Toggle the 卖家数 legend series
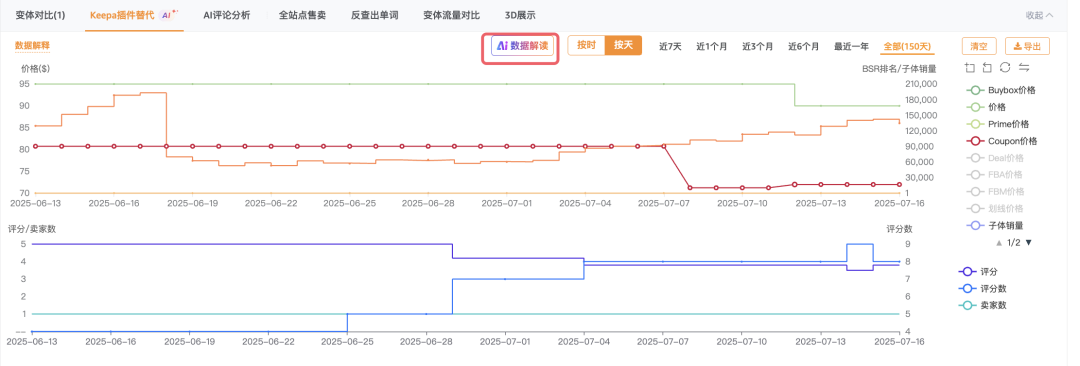1080x366 pixels. pyautogui.click(x=982, y=305)
